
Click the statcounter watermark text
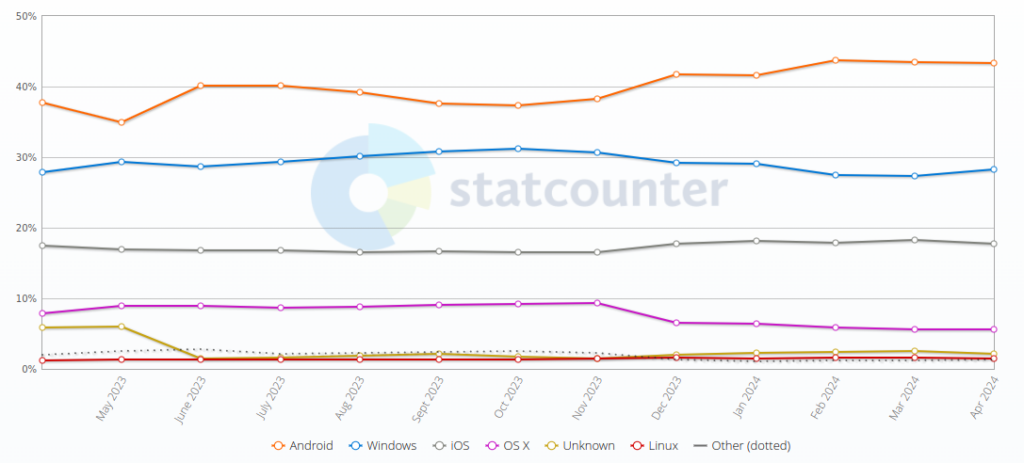[x=587, y=190]
